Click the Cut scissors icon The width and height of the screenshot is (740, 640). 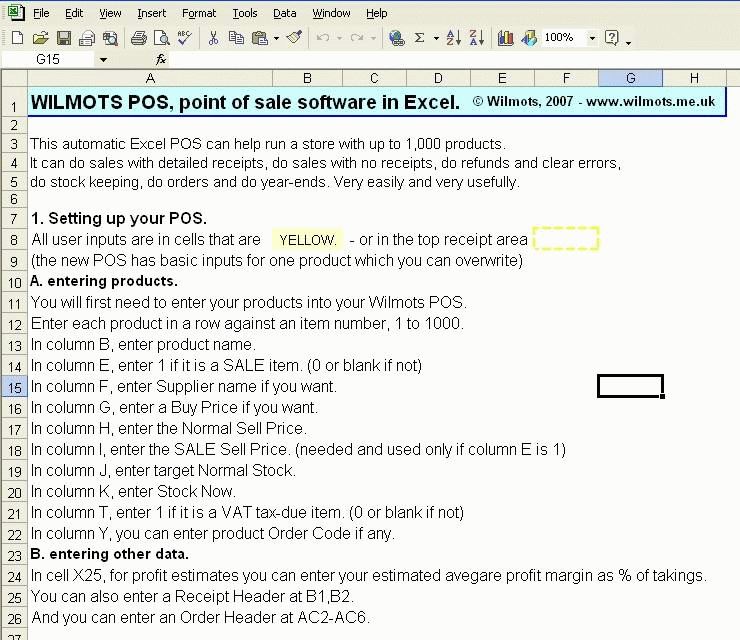(x=213, y=37)
